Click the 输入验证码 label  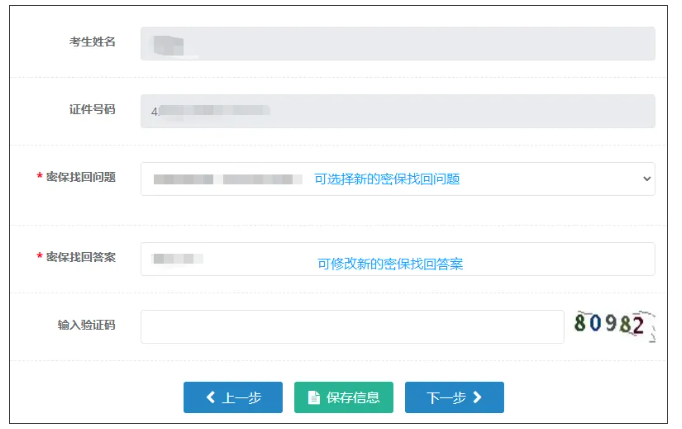coord(87,325)
